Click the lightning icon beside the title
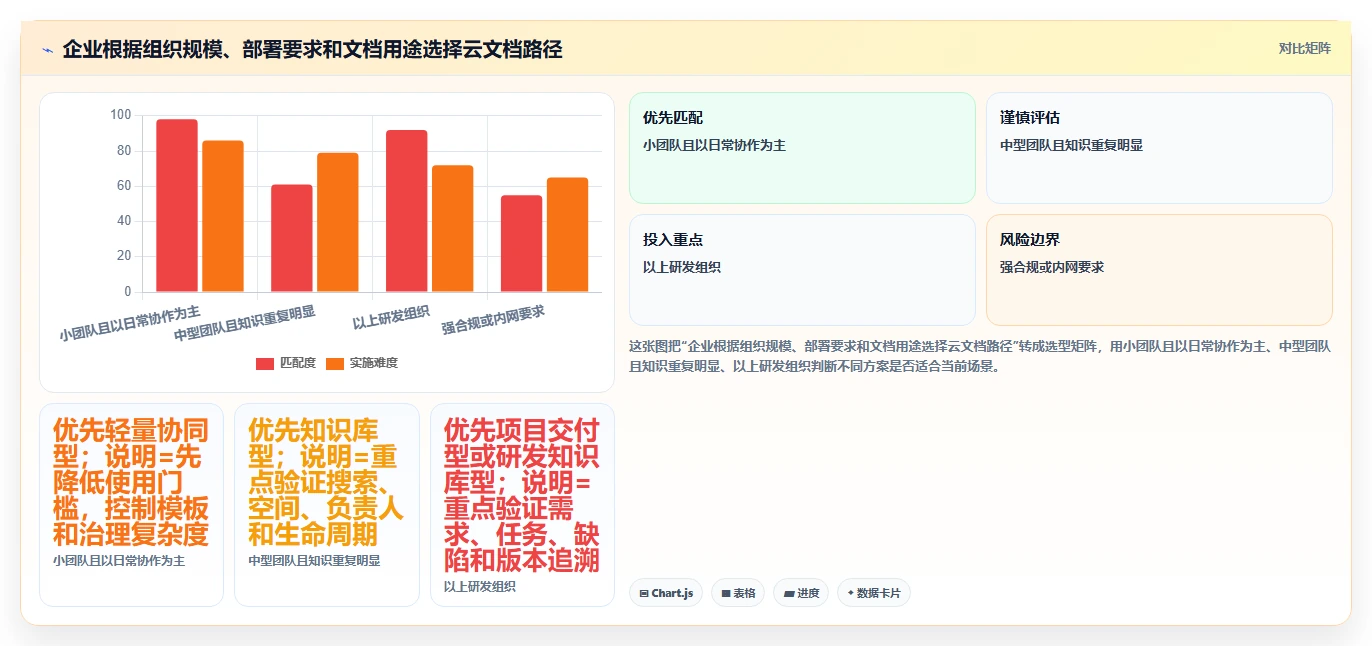 coord(47,50)
